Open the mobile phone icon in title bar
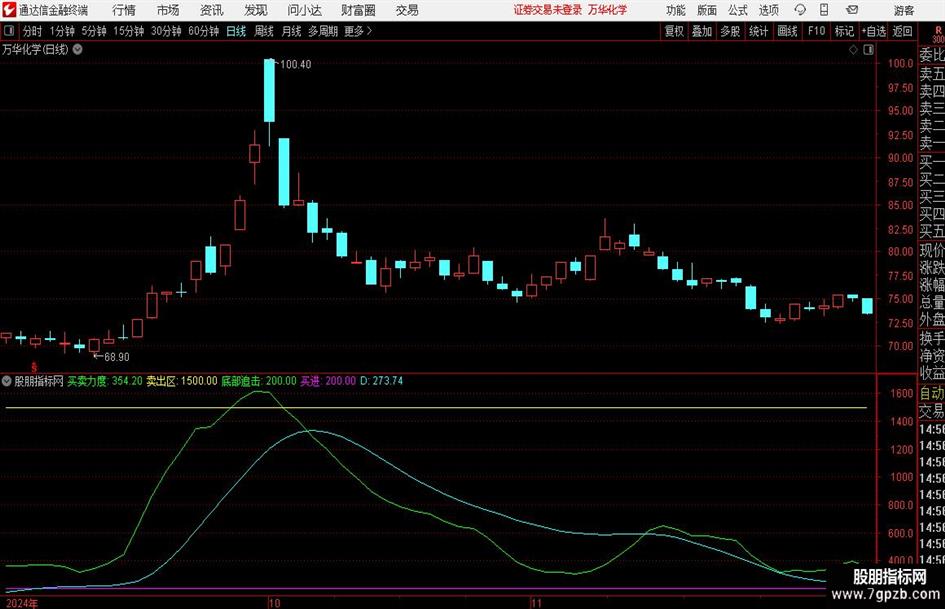Image resolution: width=945 pixels, height=609 pixels. point(824,10)
